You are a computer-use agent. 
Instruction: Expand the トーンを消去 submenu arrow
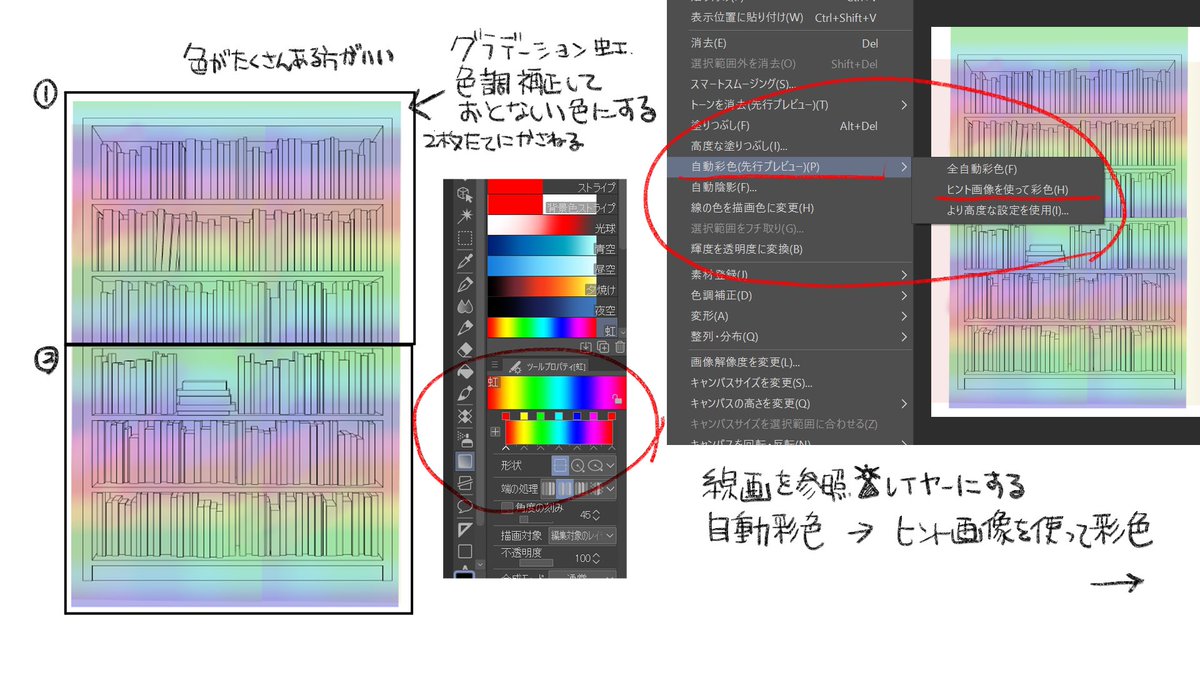904,105
